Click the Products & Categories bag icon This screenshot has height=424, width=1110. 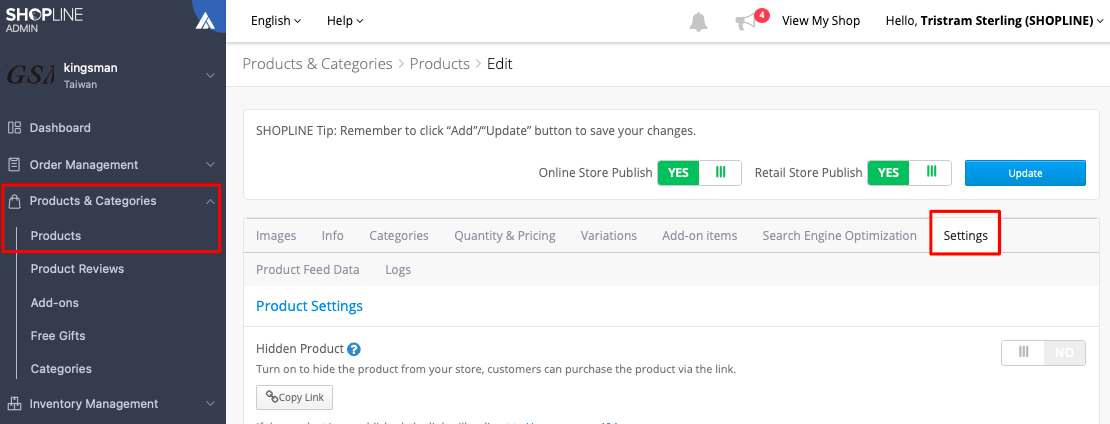(x=14, y=201)
